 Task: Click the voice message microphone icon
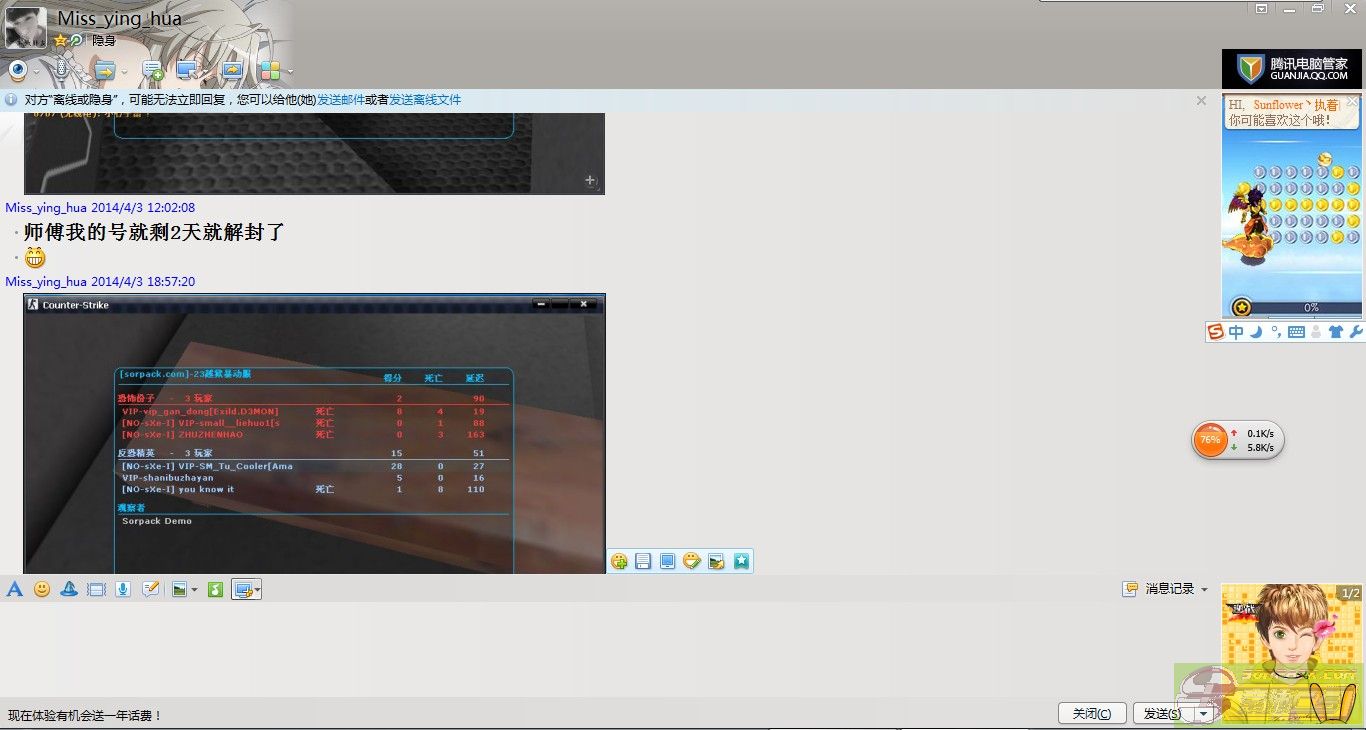tap(123, 590)
